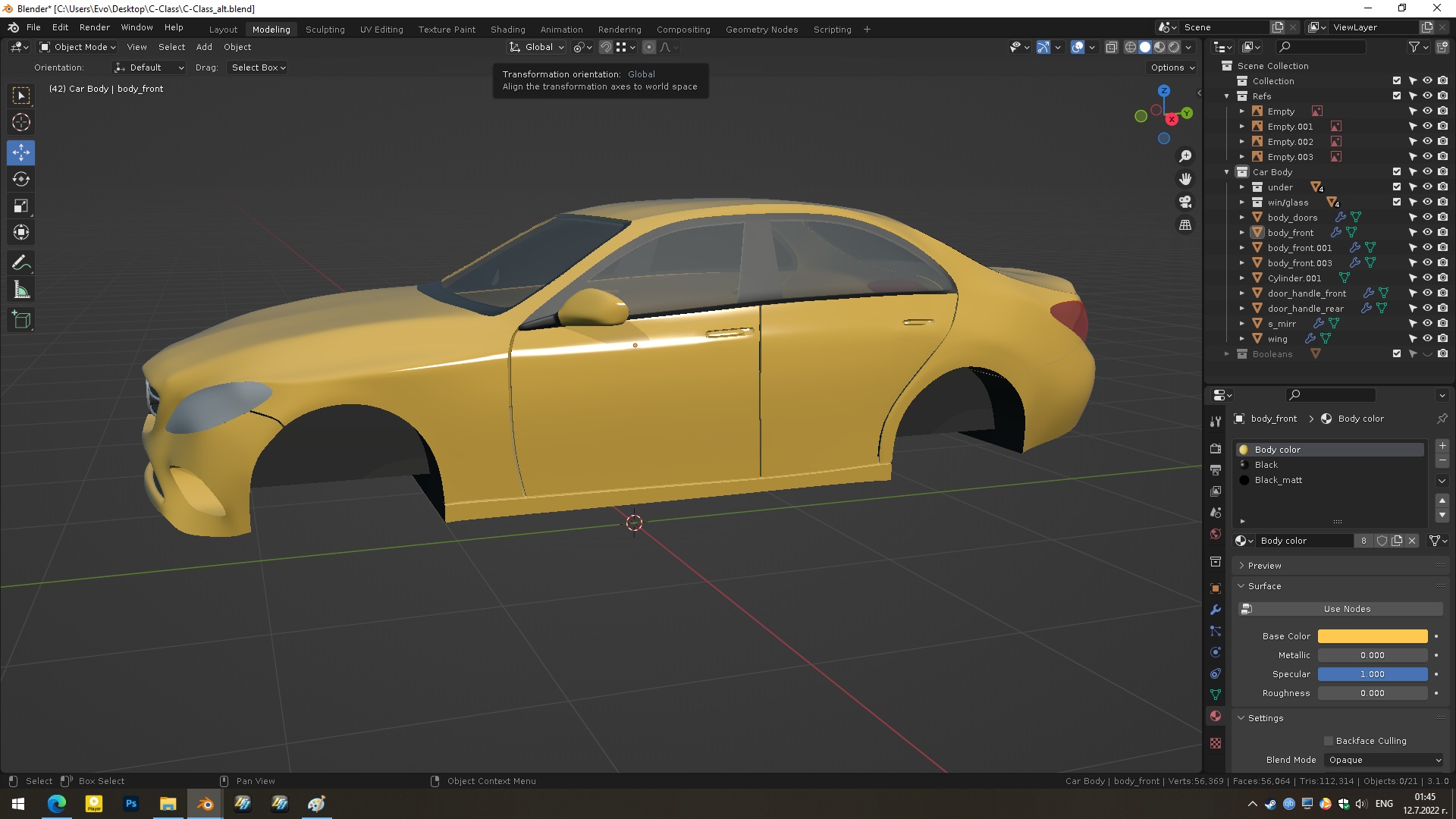Hide the body_doors object in outliner
The height and width of the screenshot is (819, 1456).
[x=1427, y=218]
